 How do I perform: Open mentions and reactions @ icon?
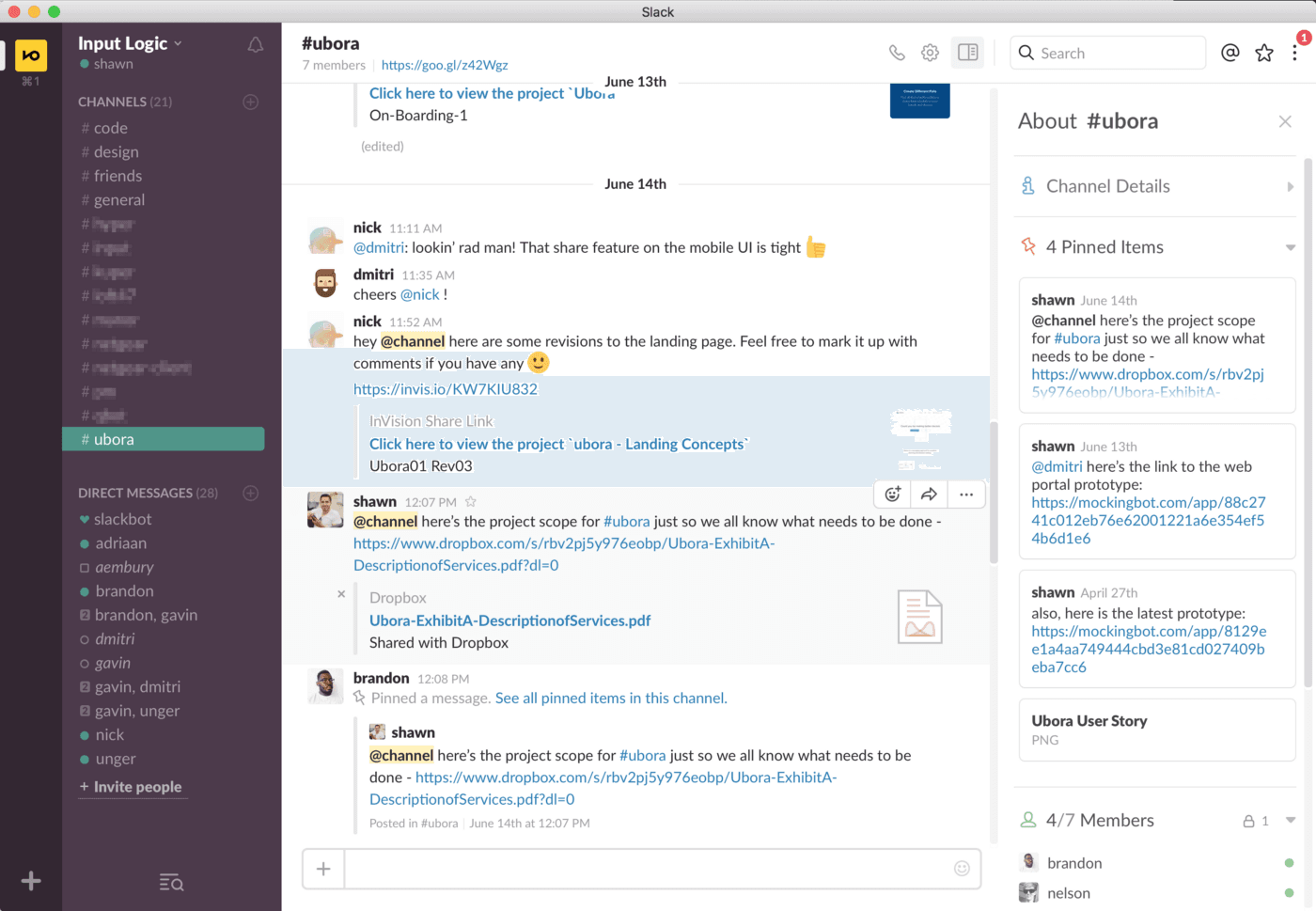[x=1230, y=53]
